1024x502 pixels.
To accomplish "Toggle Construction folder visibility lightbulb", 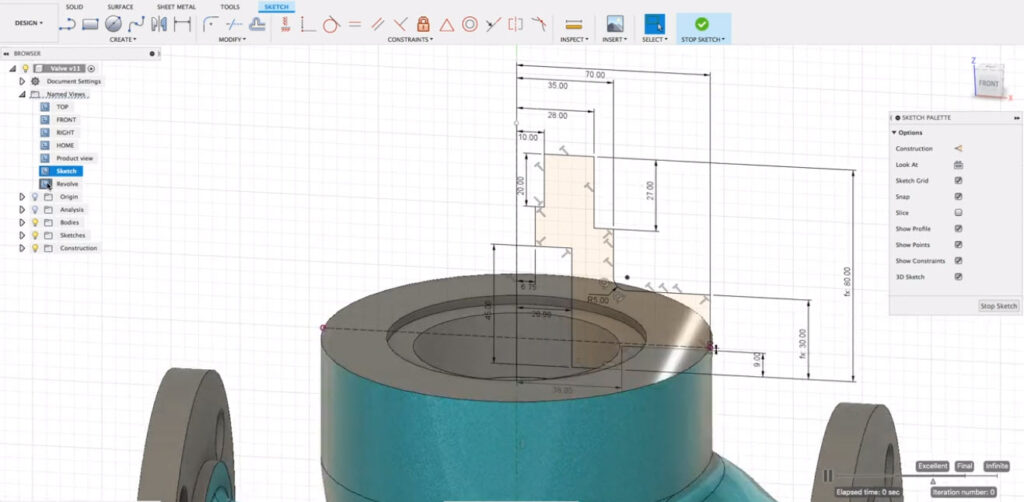I will click(x=35, y=248).
